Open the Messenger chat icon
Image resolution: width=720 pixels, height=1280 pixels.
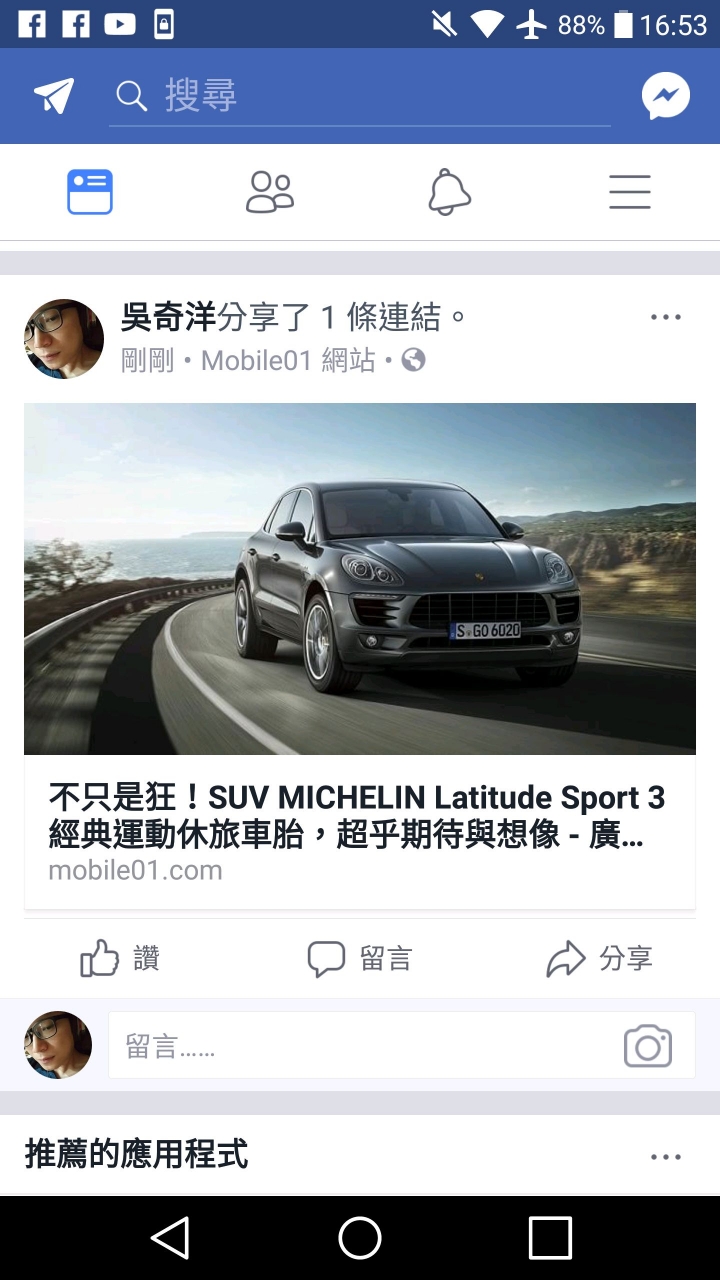pos(666,96)
